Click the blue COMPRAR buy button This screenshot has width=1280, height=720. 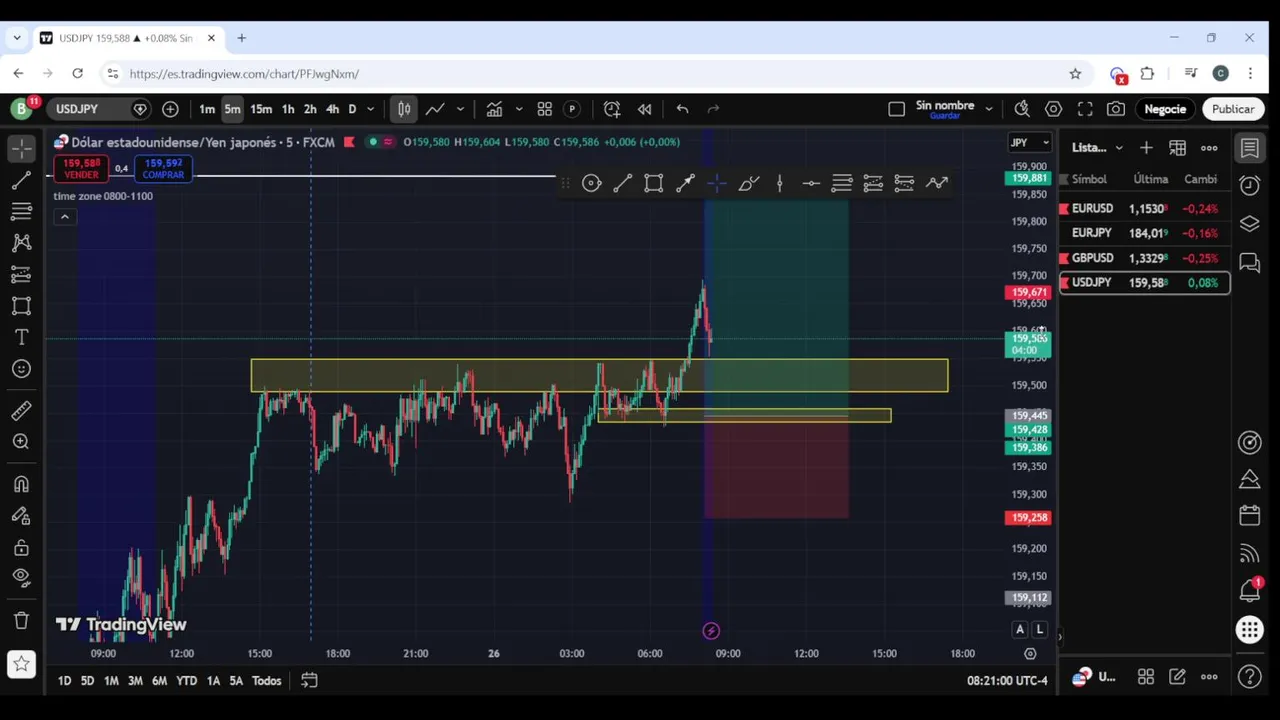tap(163, 168)
